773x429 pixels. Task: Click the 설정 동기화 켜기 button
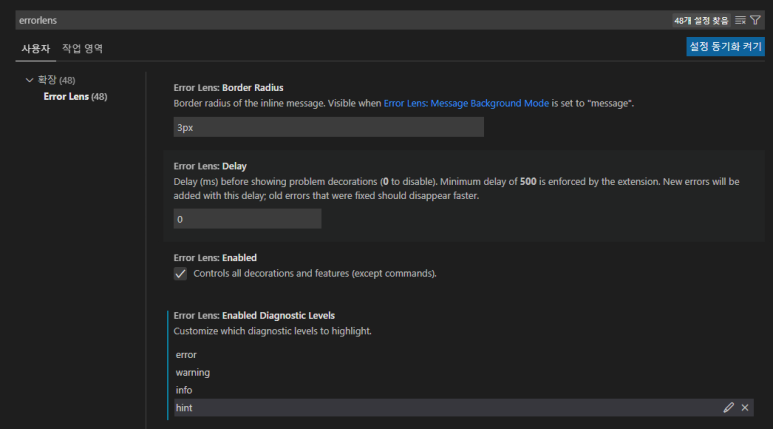(725, 46)
